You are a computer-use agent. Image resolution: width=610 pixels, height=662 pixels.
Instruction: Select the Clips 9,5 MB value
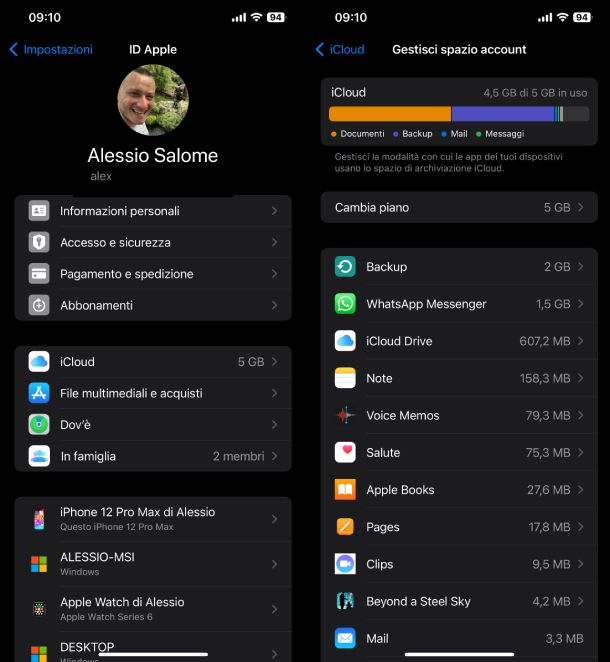click(x=551, y=564)
